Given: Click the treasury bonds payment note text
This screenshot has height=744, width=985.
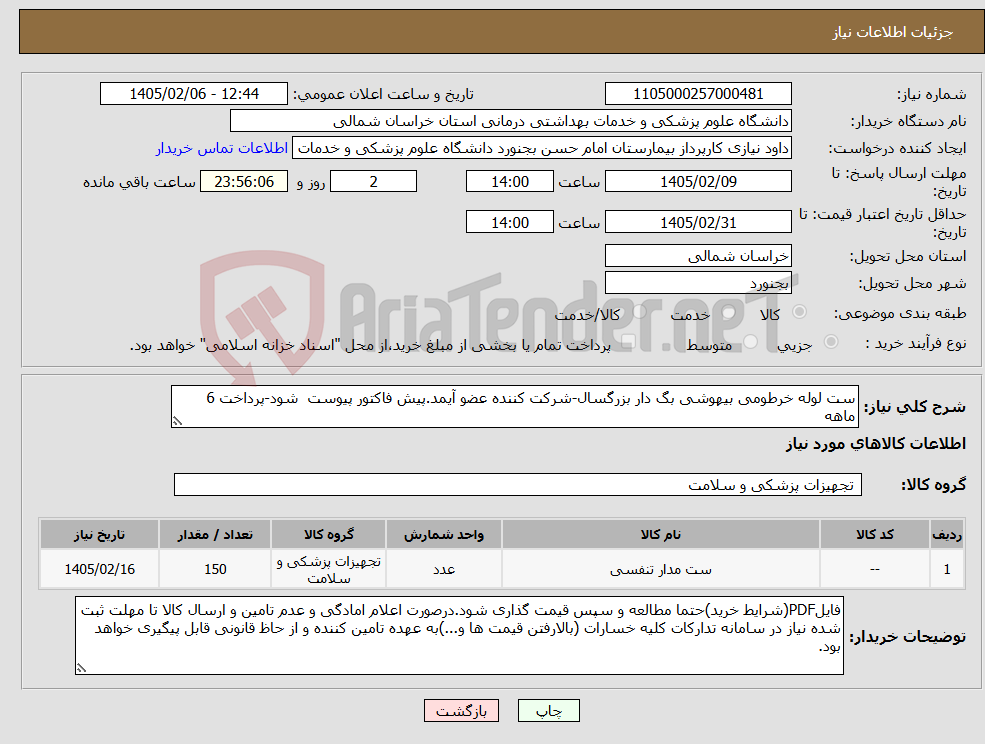Looking at the screenshot, I should coord(370,345).
